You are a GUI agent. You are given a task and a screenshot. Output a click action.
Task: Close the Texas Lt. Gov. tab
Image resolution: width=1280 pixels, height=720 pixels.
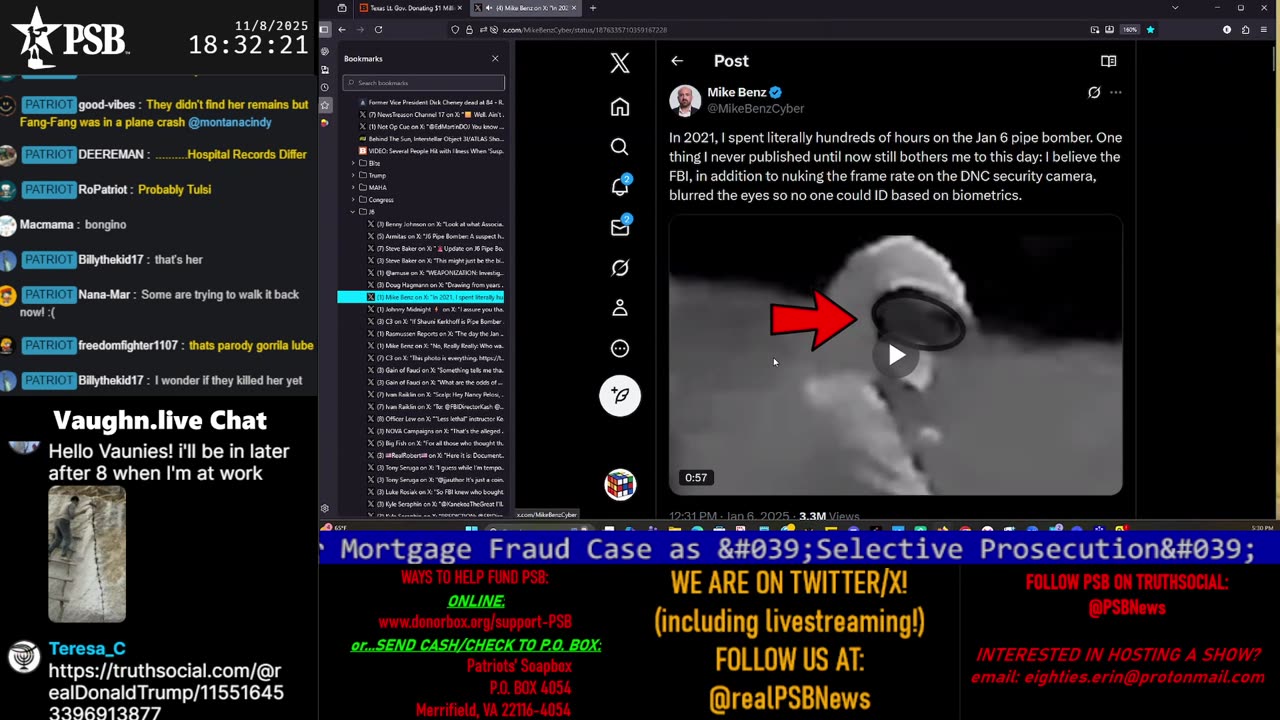coord(459,8)
